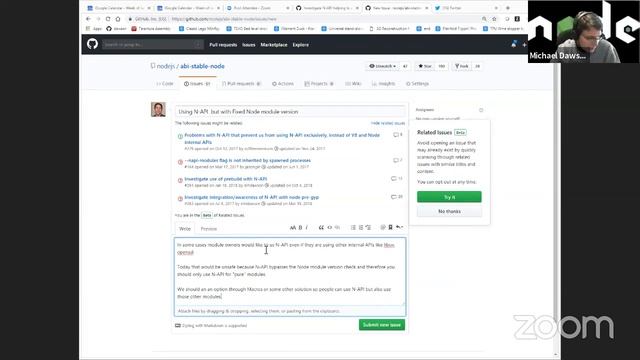Open the repository Pull requests tab

coord(241,84)
